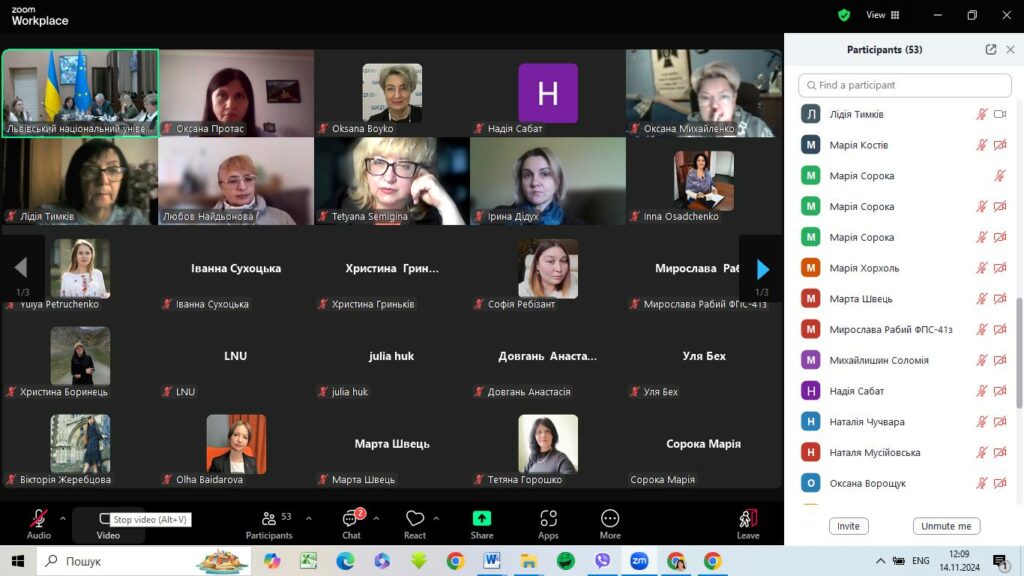Image resolution: width=1024 pixels, height=576 pixels.
Task: Select Надія Сабат in participant list
Action: coord(856,391)
